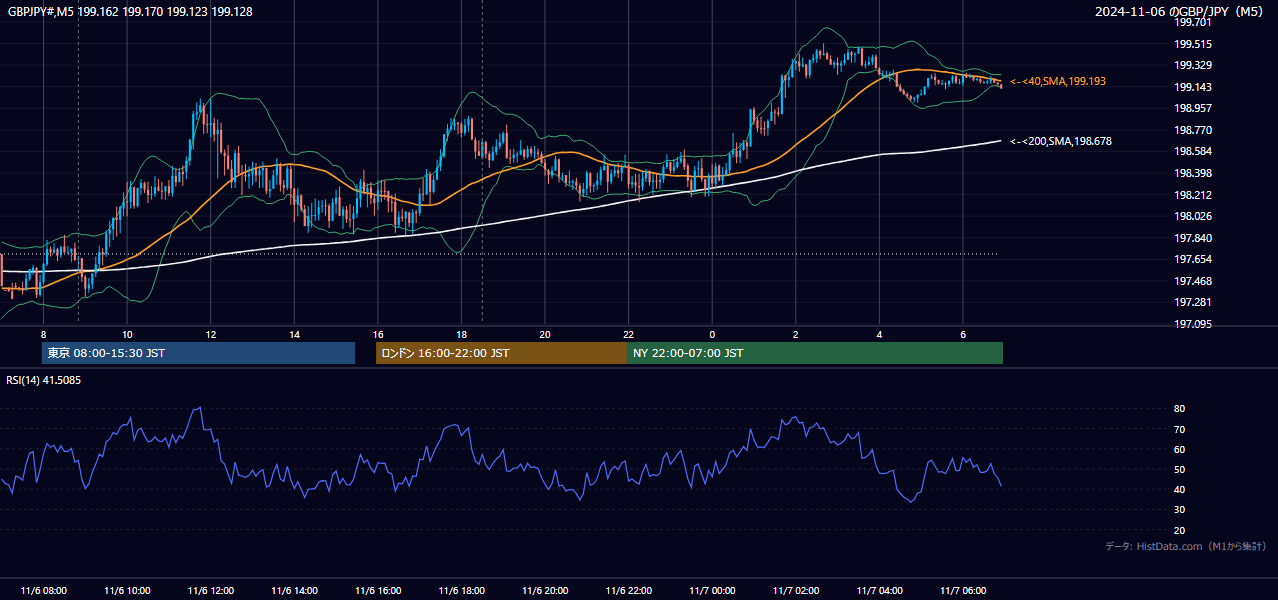Image resolution: width=1278 pixels, height=600 pixels.
Task: Click hour label 12 under the price chart
Action: pyautogui.click(x=211, y=334)
